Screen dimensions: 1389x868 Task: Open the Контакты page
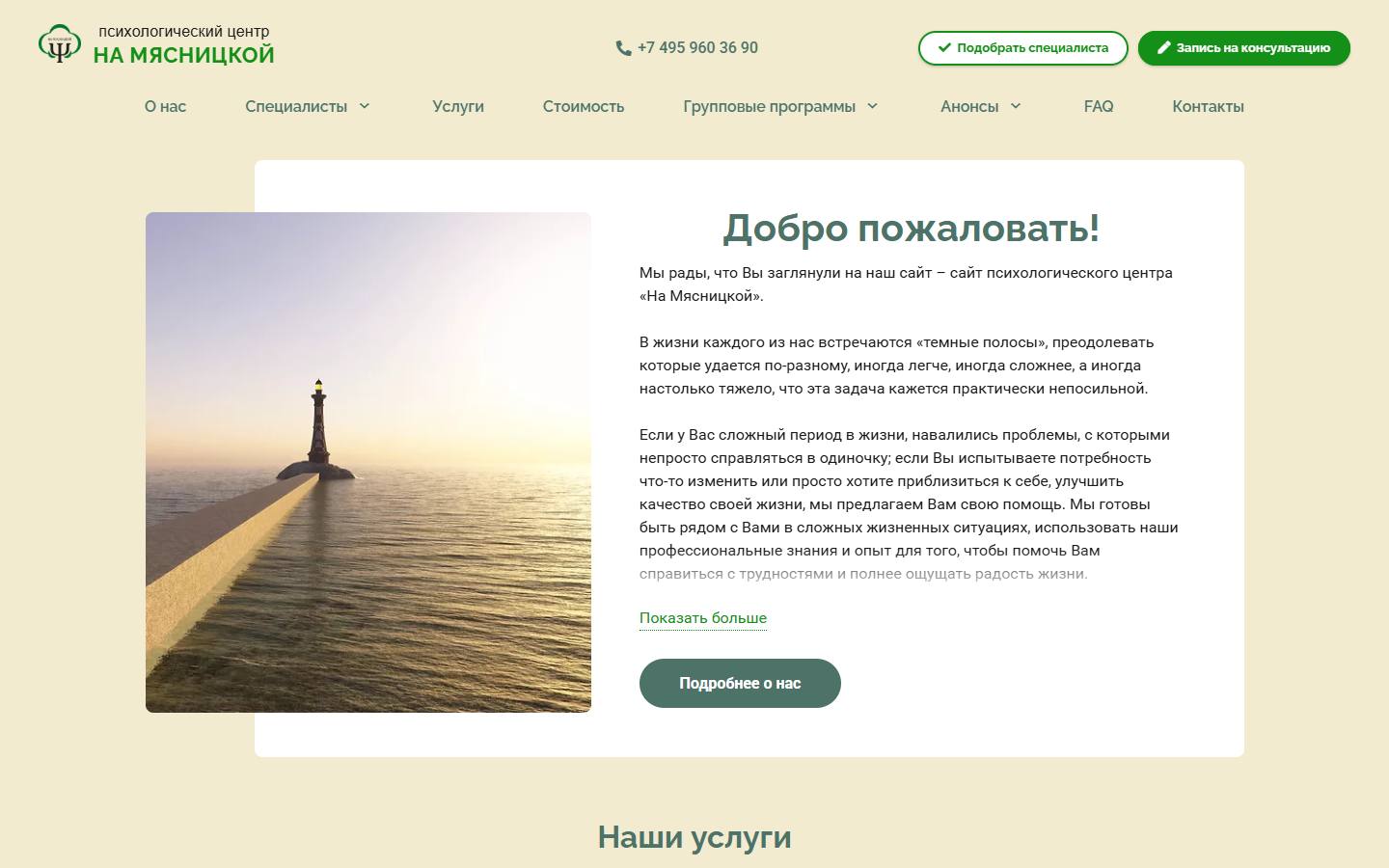[1208, 106]
